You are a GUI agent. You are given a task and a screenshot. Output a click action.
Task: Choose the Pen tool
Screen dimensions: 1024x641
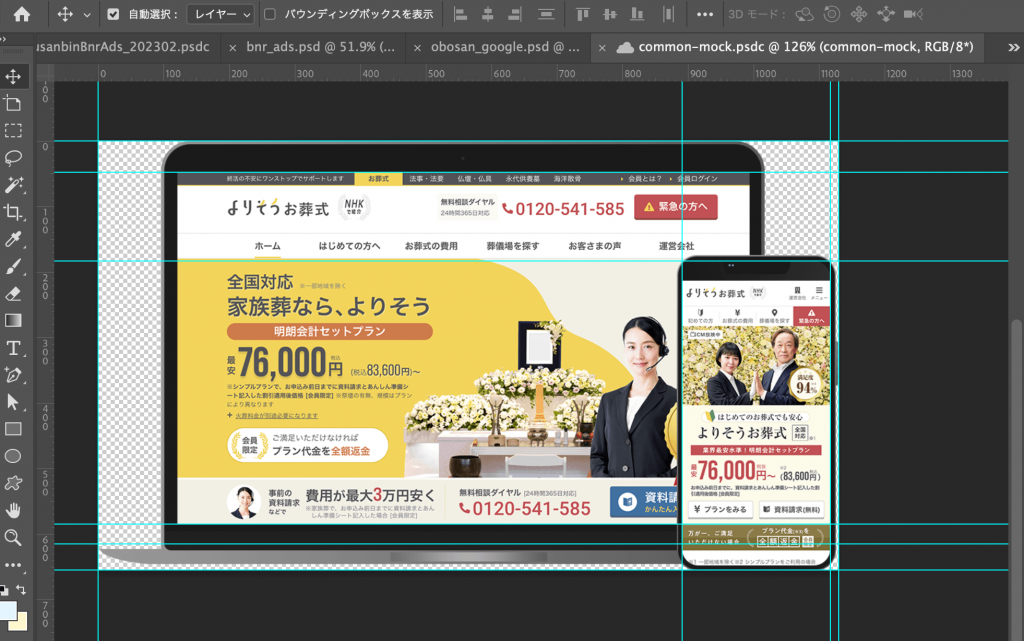[13, 374]
